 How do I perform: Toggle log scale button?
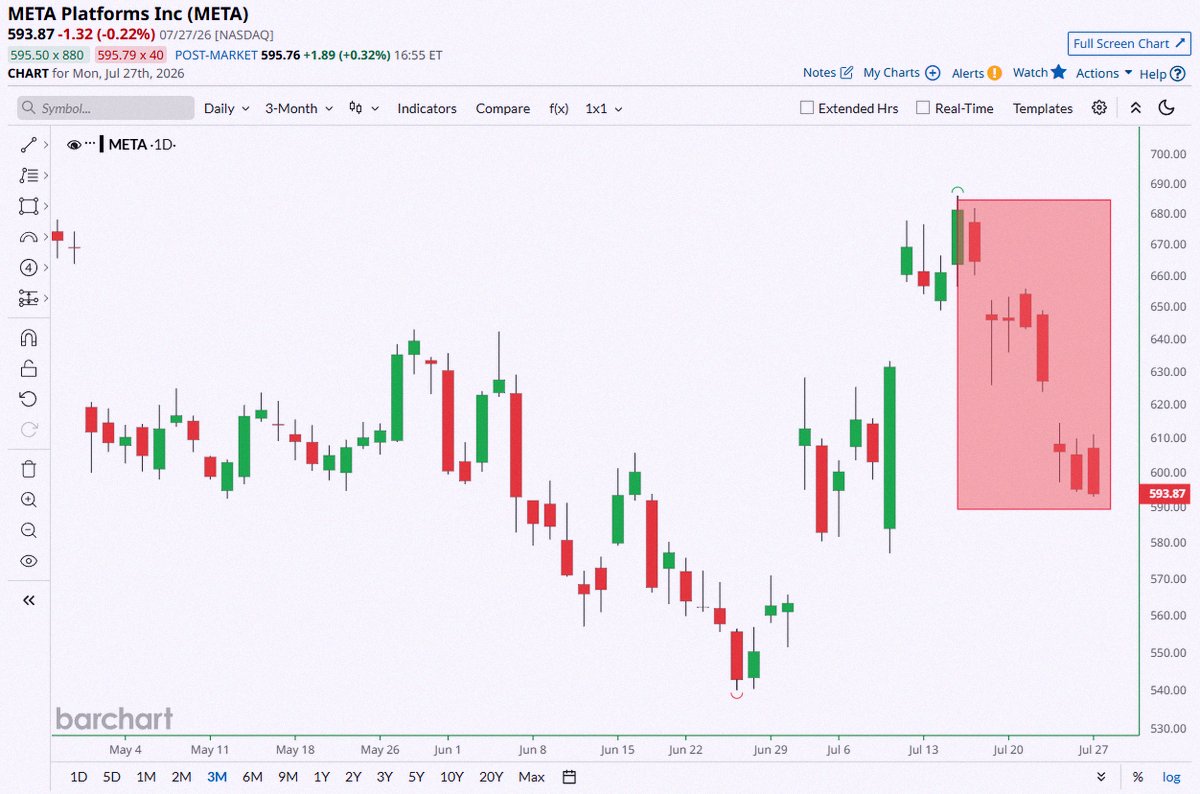coord(1170,777)
